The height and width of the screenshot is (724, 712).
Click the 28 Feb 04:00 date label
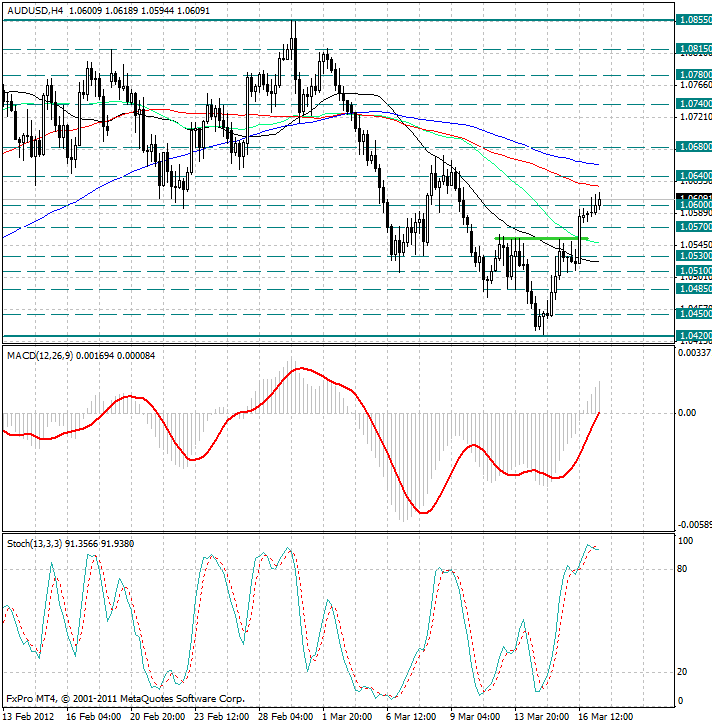pos(286,717)
